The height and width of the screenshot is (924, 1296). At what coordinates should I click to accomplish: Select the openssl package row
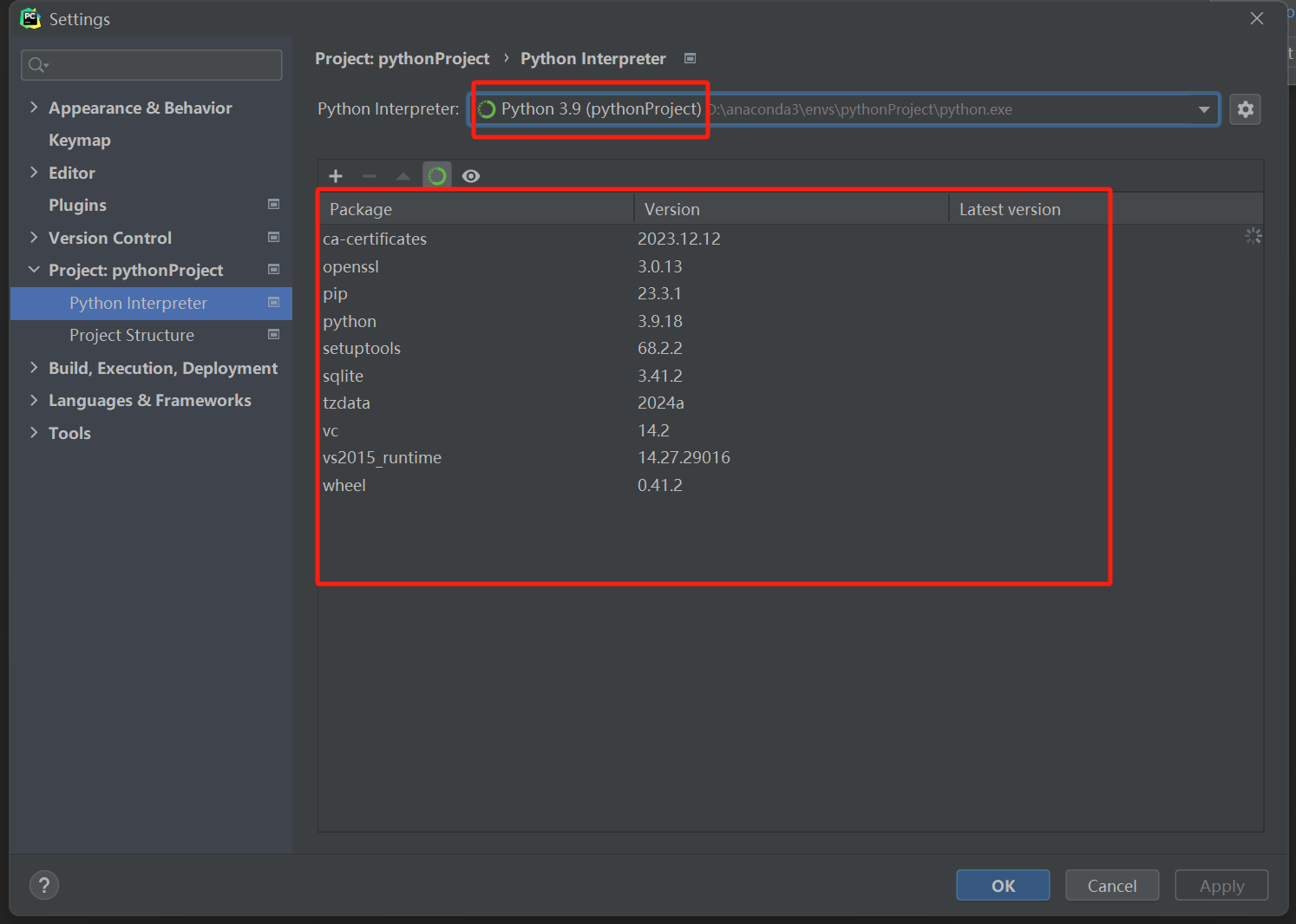point(790,266)
